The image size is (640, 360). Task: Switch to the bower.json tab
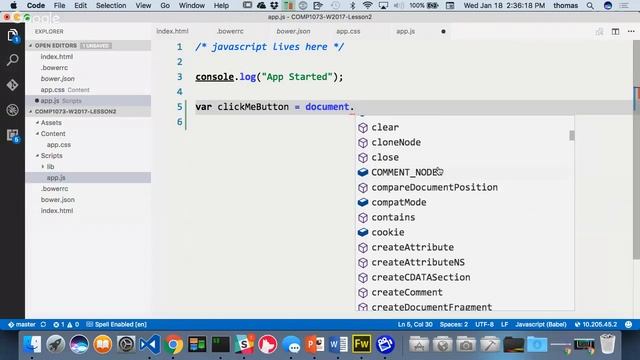(293, 31)
